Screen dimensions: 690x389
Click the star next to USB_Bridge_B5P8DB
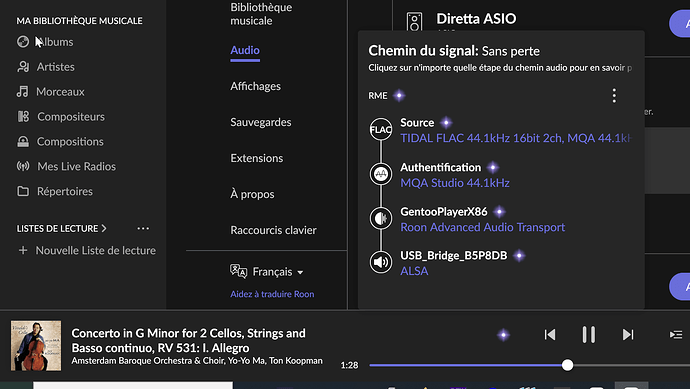(x=519, y=256)
